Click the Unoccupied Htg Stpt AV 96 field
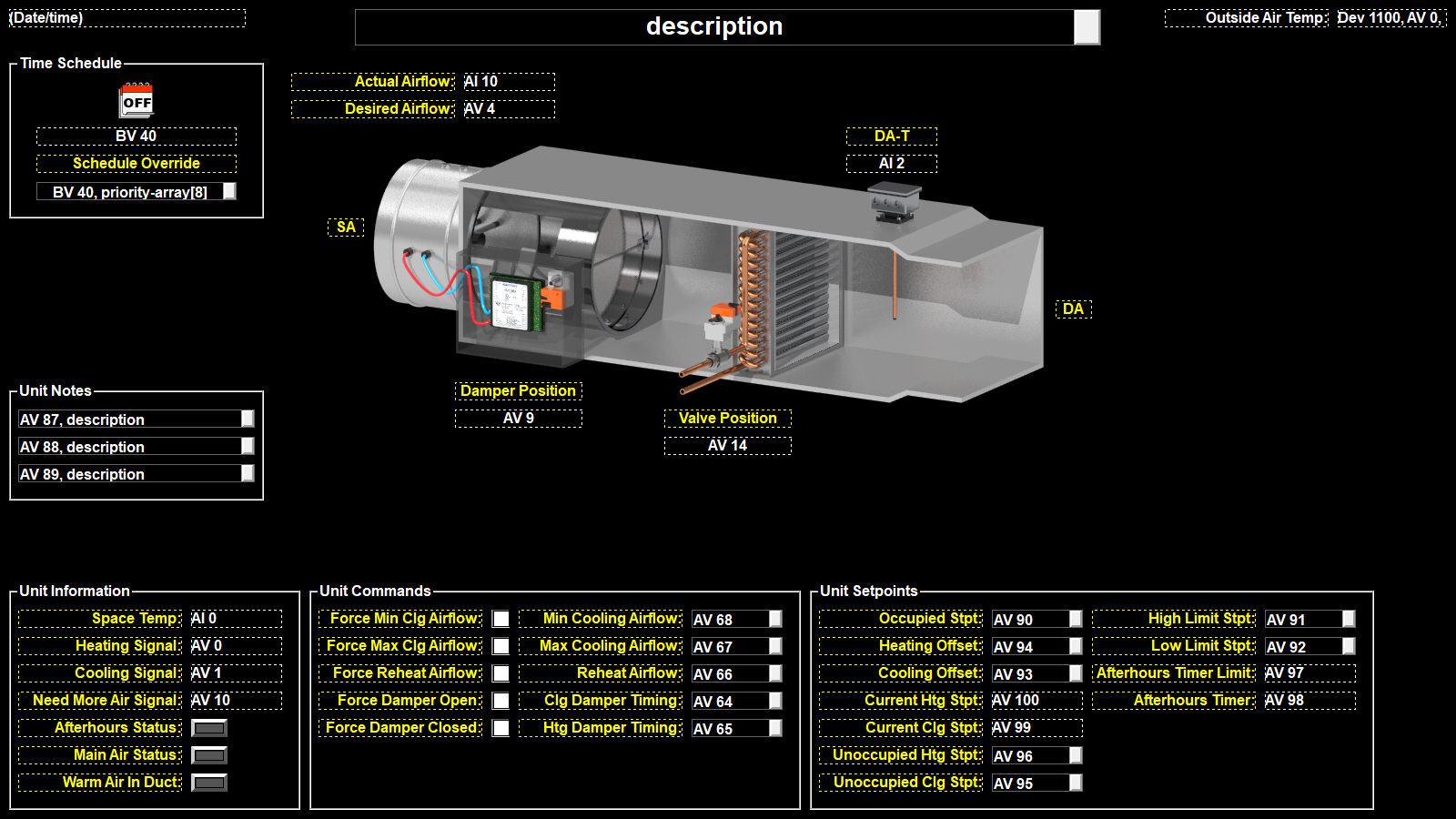 pyautogui.click(x=1030, y=756)
